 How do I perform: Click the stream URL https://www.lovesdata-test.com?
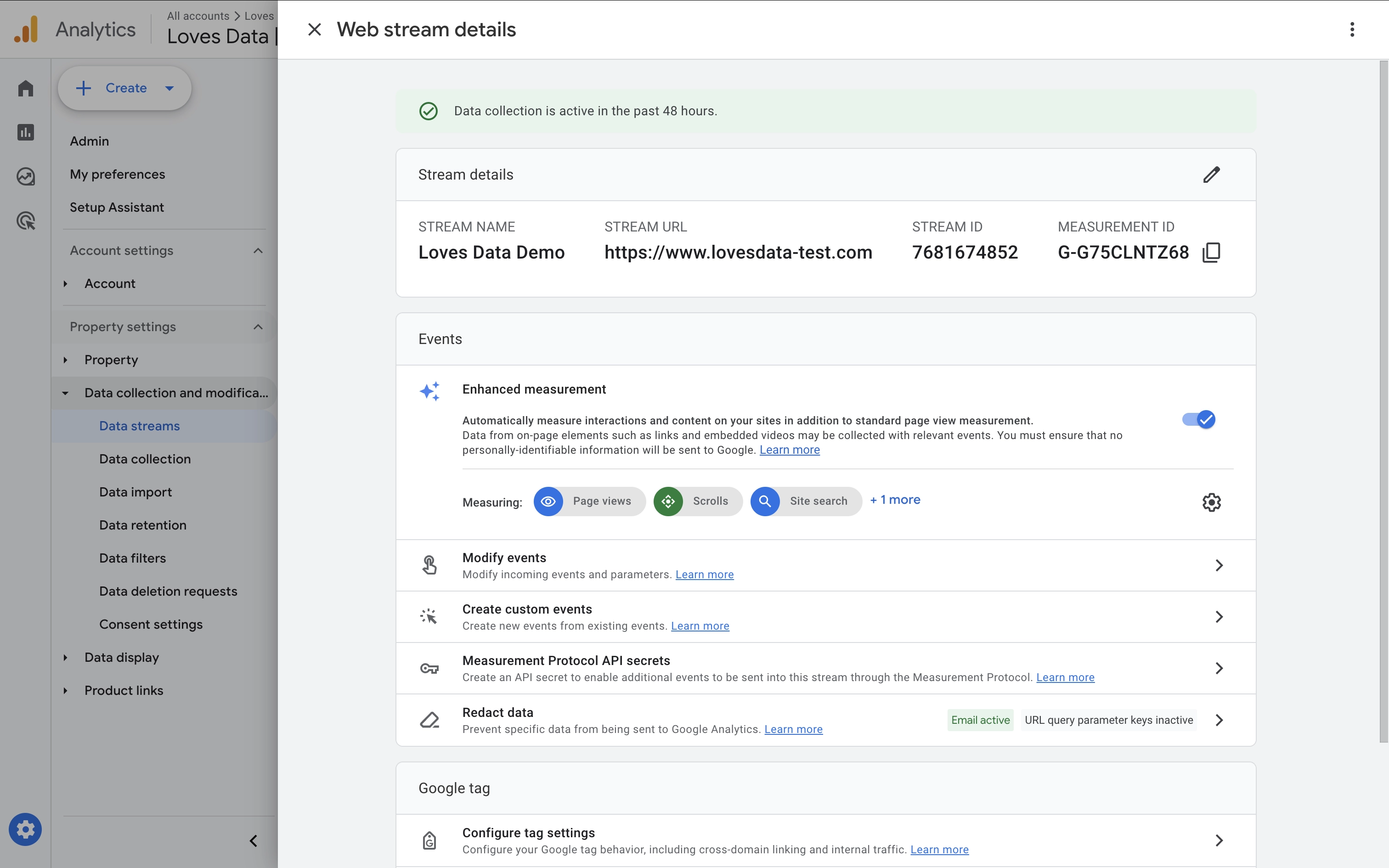(738, 253)
